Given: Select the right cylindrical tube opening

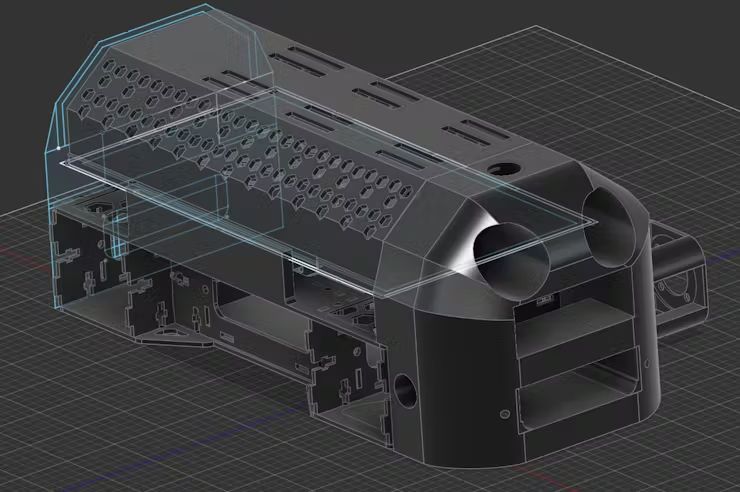Looking at the screenshot, I should click(611, 228).
